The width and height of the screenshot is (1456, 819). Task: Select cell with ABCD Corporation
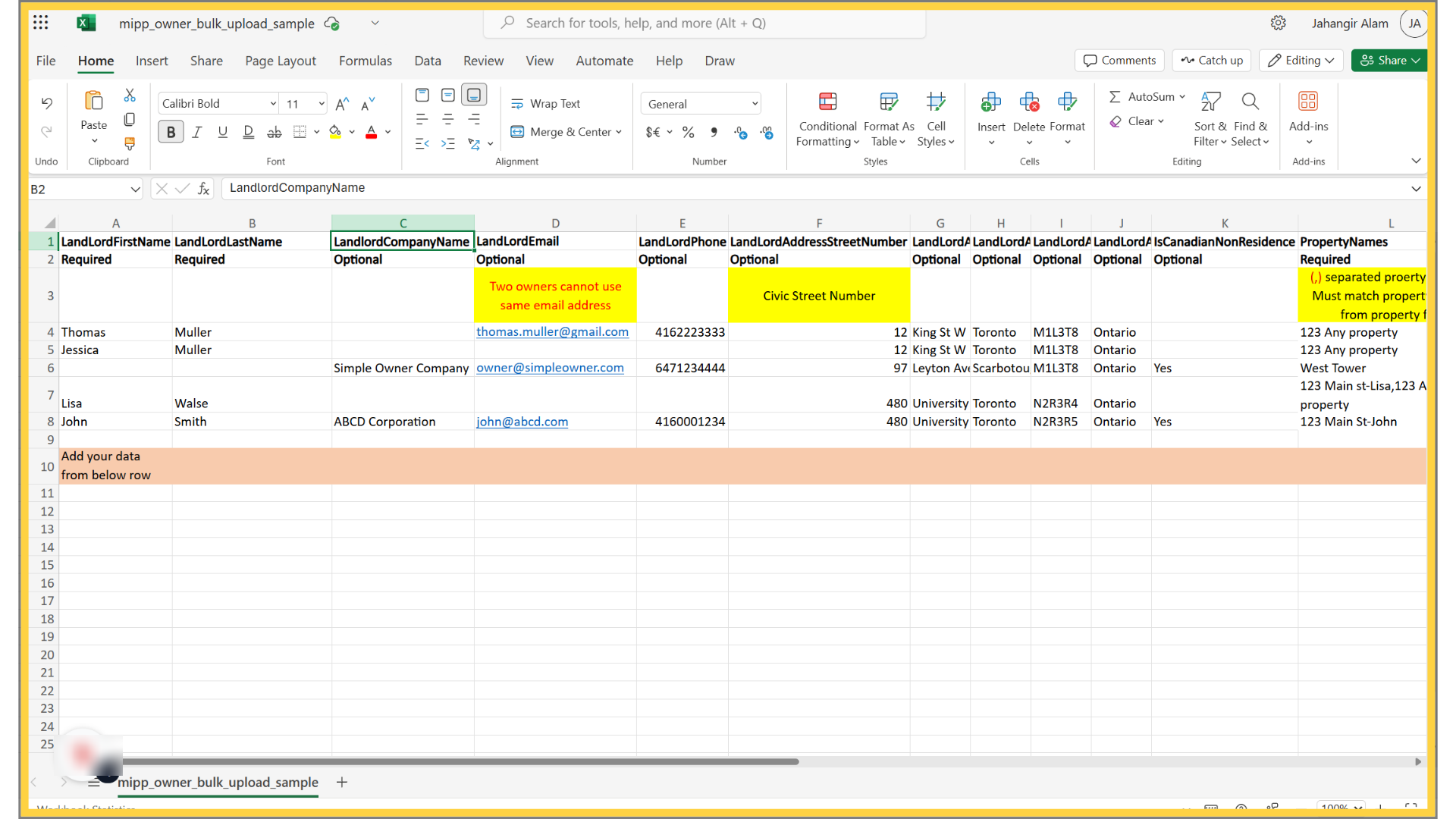tap(403, 422)
